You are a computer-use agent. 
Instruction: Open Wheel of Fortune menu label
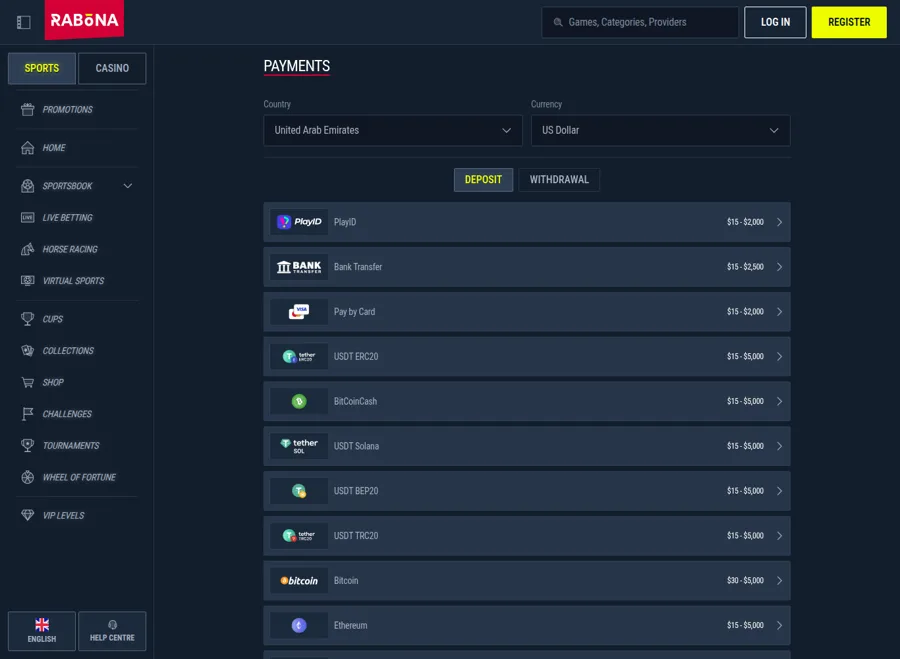coord(79,477)
